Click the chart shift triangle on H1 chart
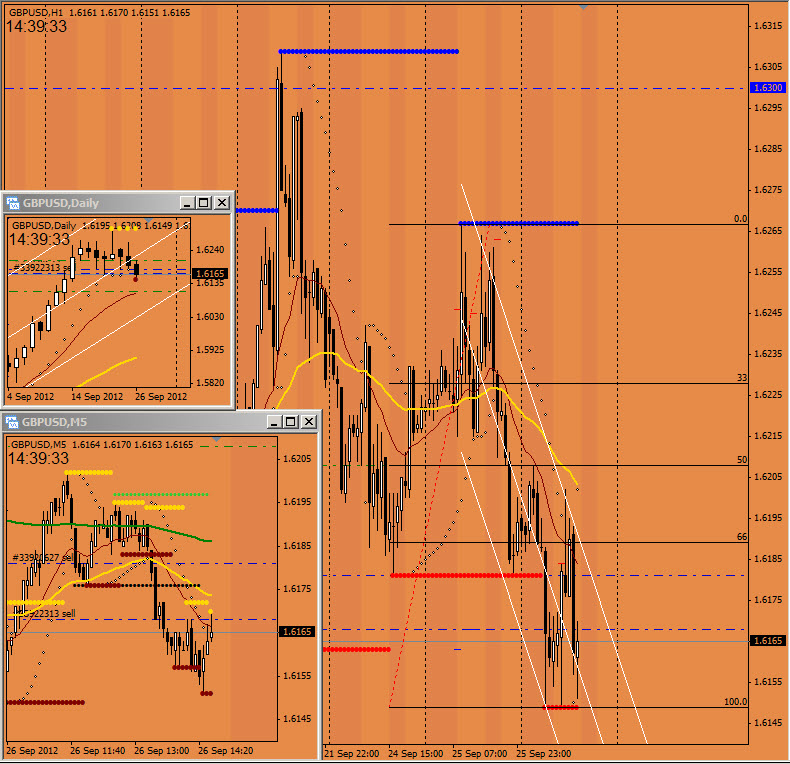Image resolution: width=790 pixels, height=764 pixels. coord(583,8)
